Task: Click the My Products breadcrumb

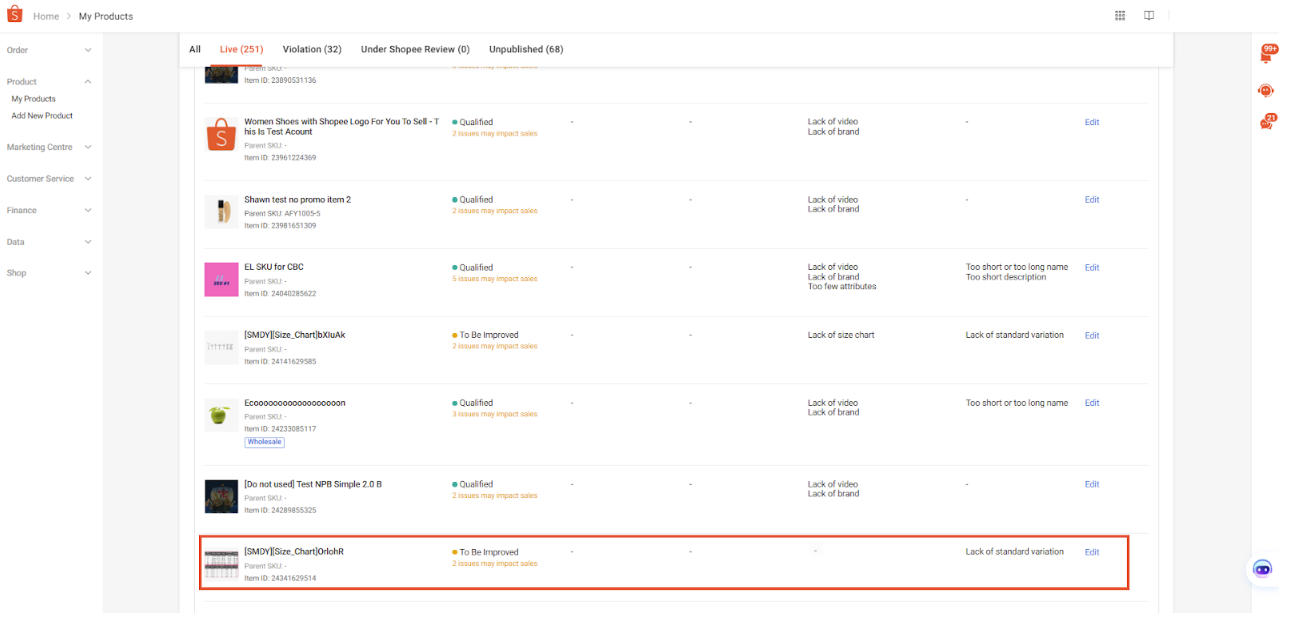Action: coord(106,16)
